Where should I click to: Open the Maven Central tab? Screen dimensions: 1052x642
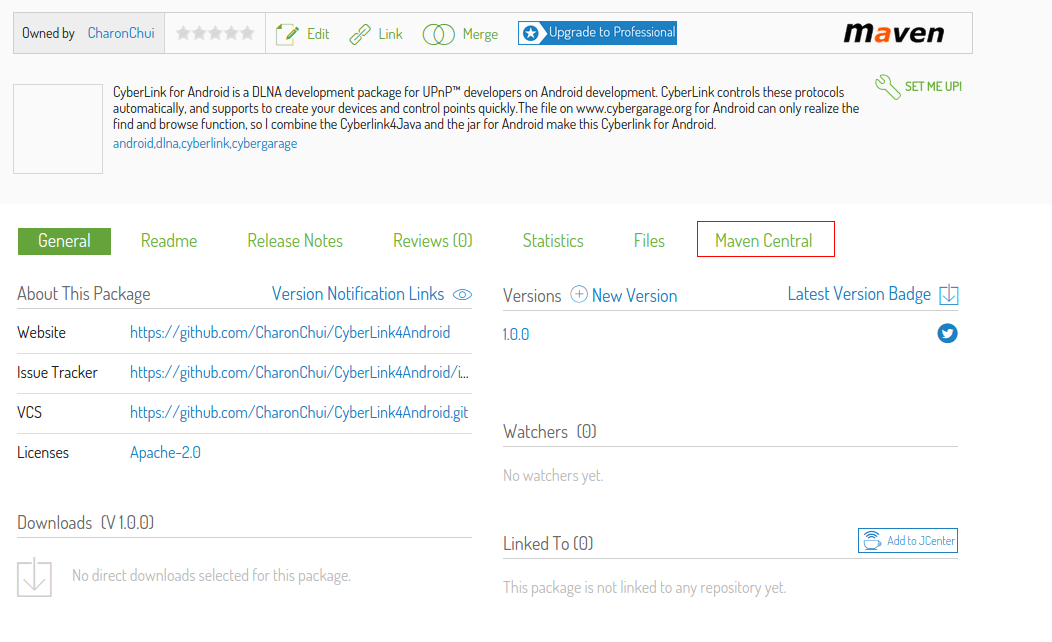(764, 241)
